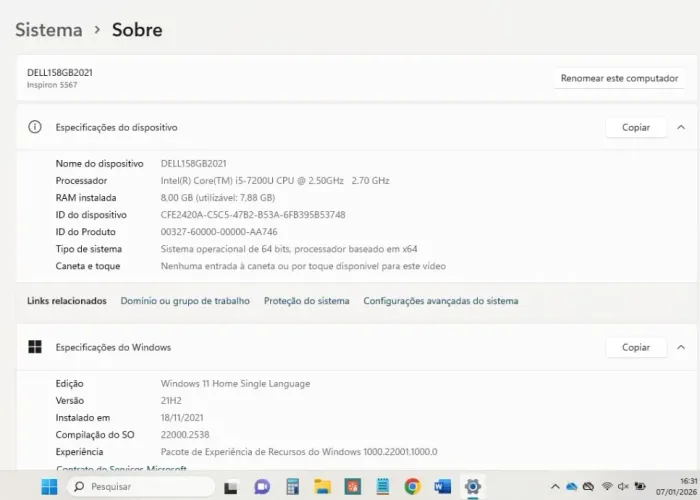Copy the Windows specifications

636,347
